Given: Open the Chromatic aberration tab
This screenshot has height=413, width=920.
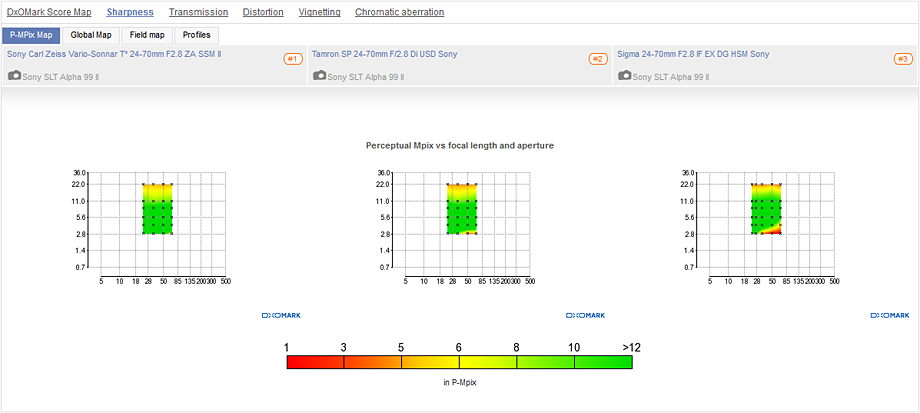Looking at the screenshot, I should (x=400, y=12).
